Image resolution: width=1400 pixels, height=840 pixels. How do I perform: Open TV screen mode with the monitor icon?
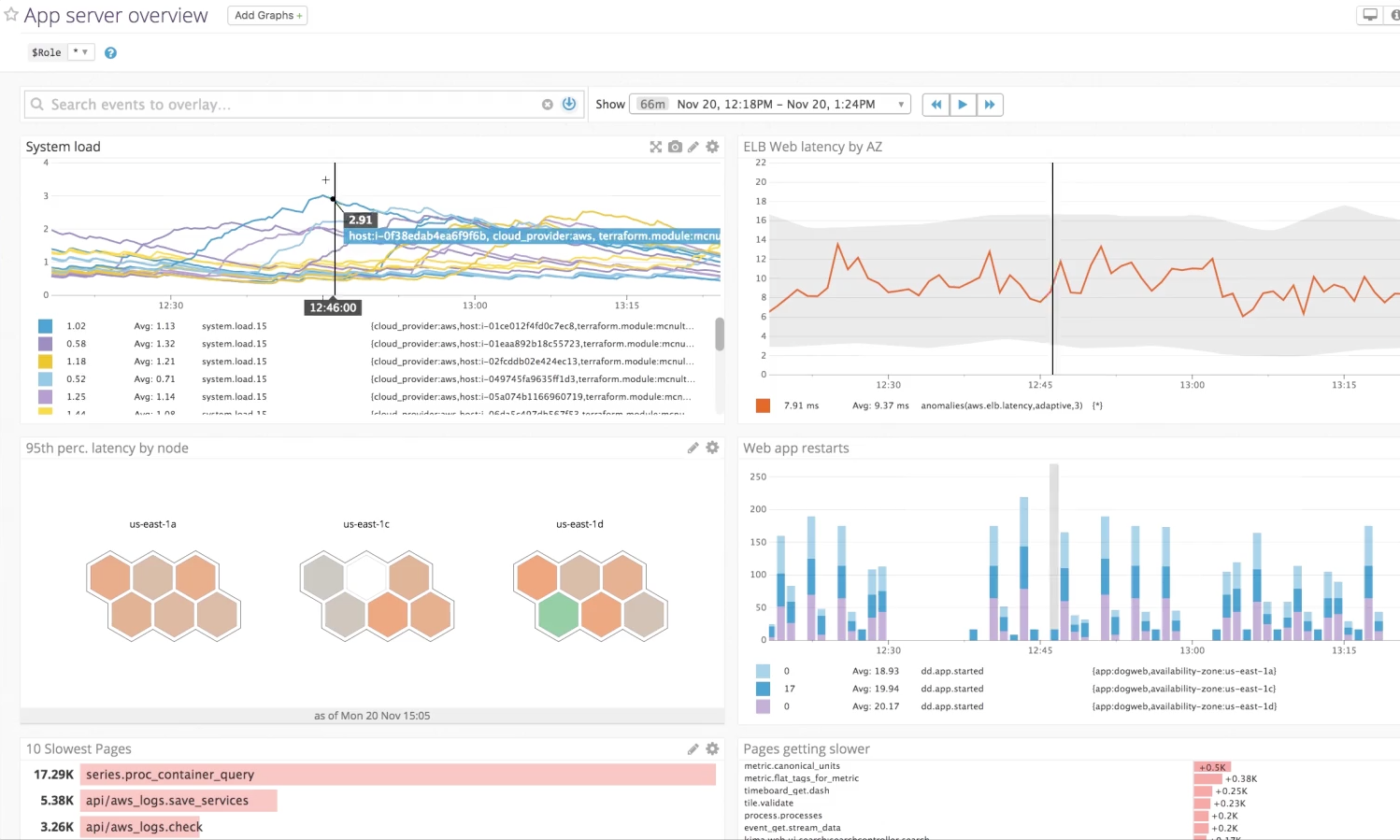(x=1370, y=15)
